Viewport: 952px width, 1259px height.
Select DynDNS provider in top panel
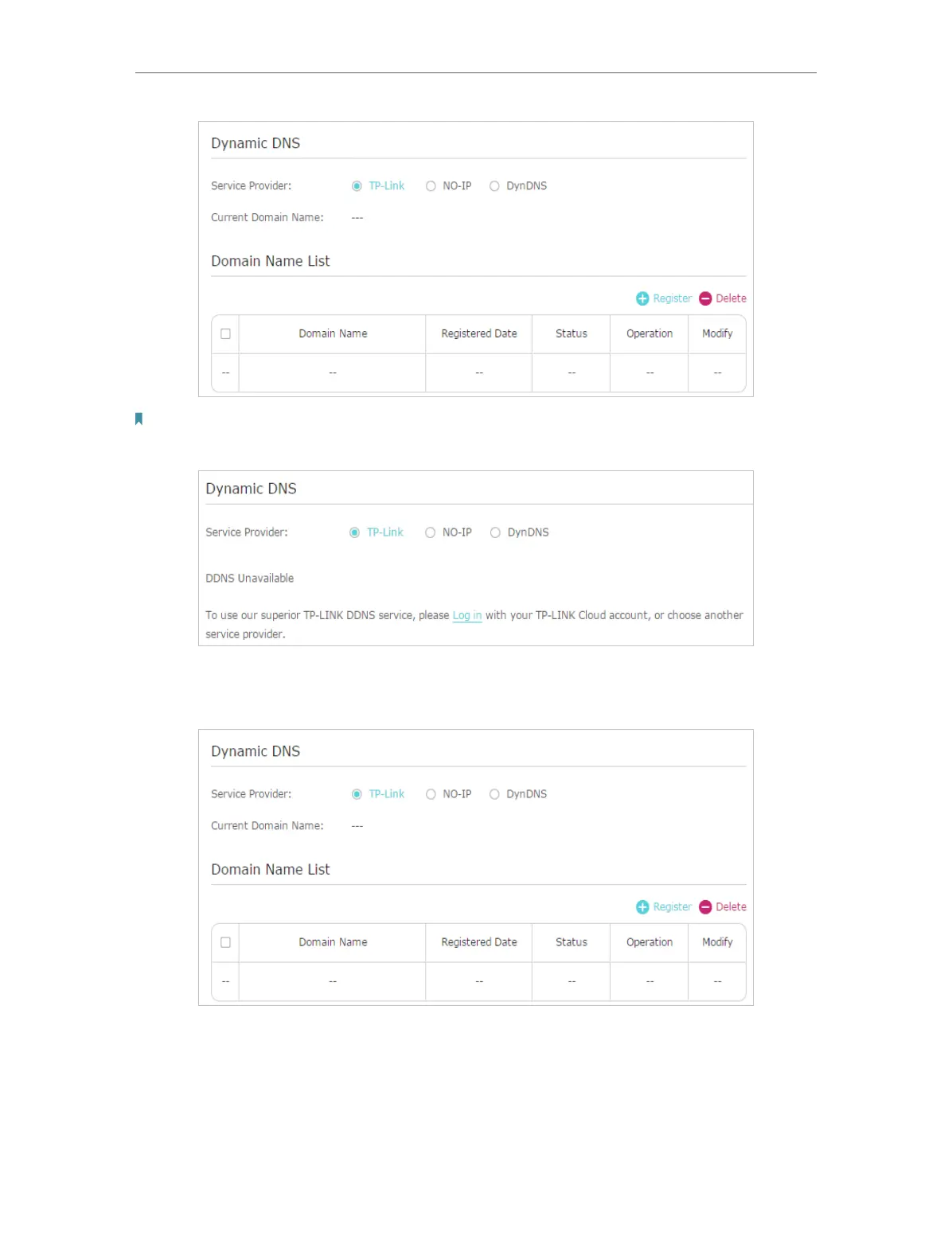(494, 186)
